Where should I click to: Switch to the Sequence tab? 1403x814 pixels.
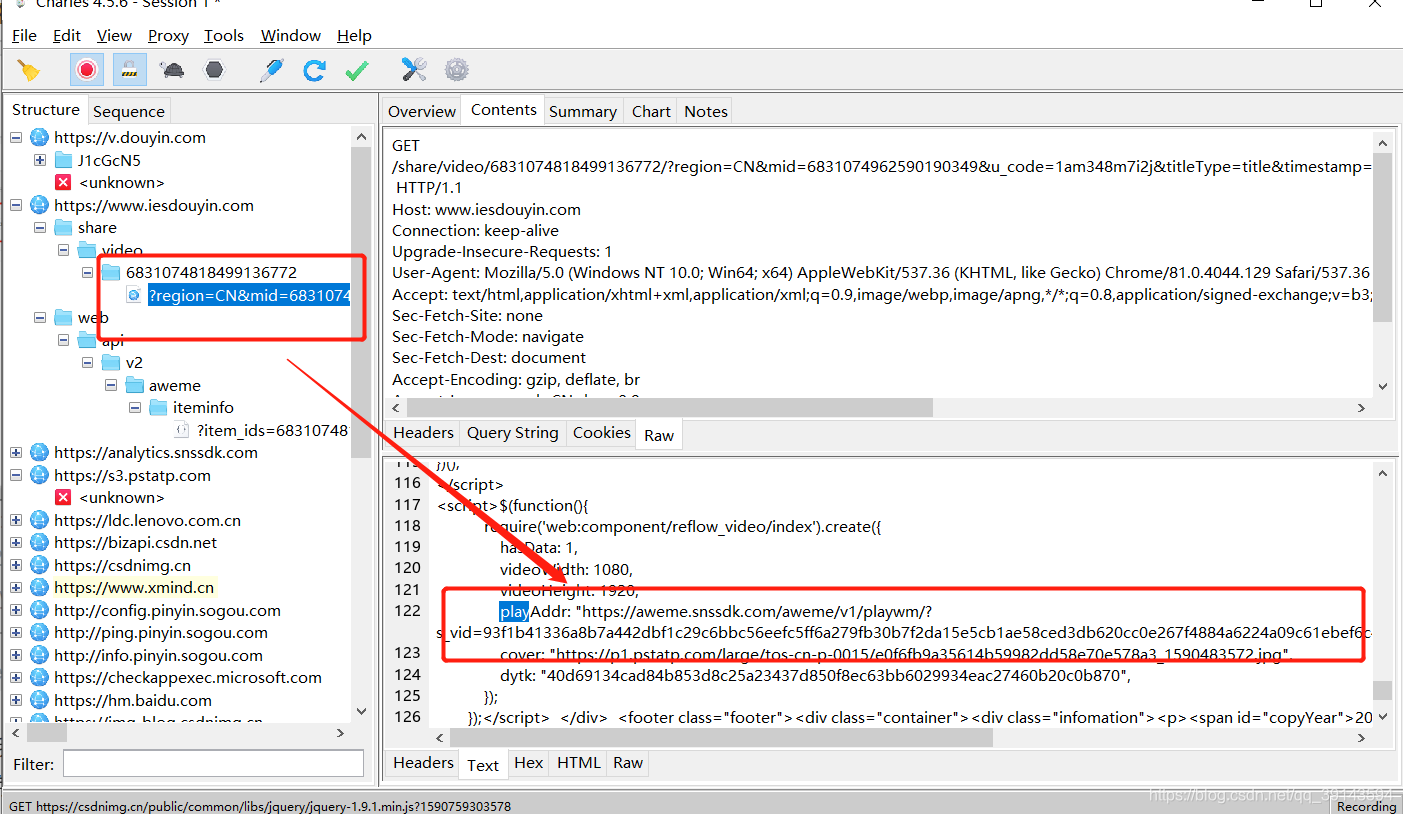129,111
